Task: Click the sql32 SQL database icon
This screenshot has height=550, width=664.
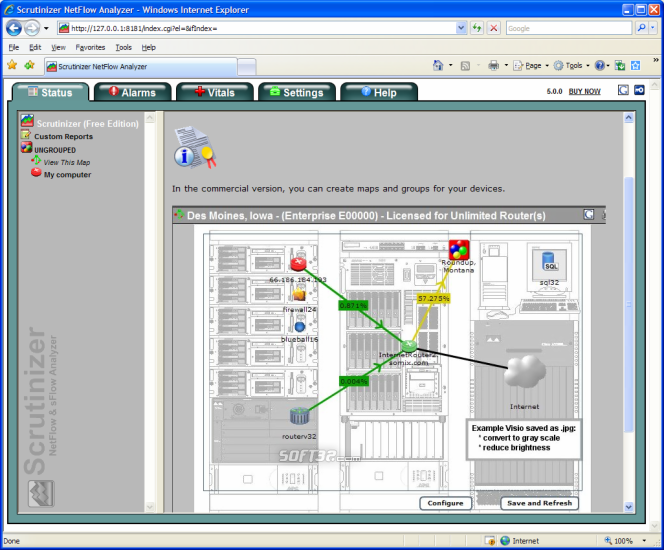Action: point(549,261)
